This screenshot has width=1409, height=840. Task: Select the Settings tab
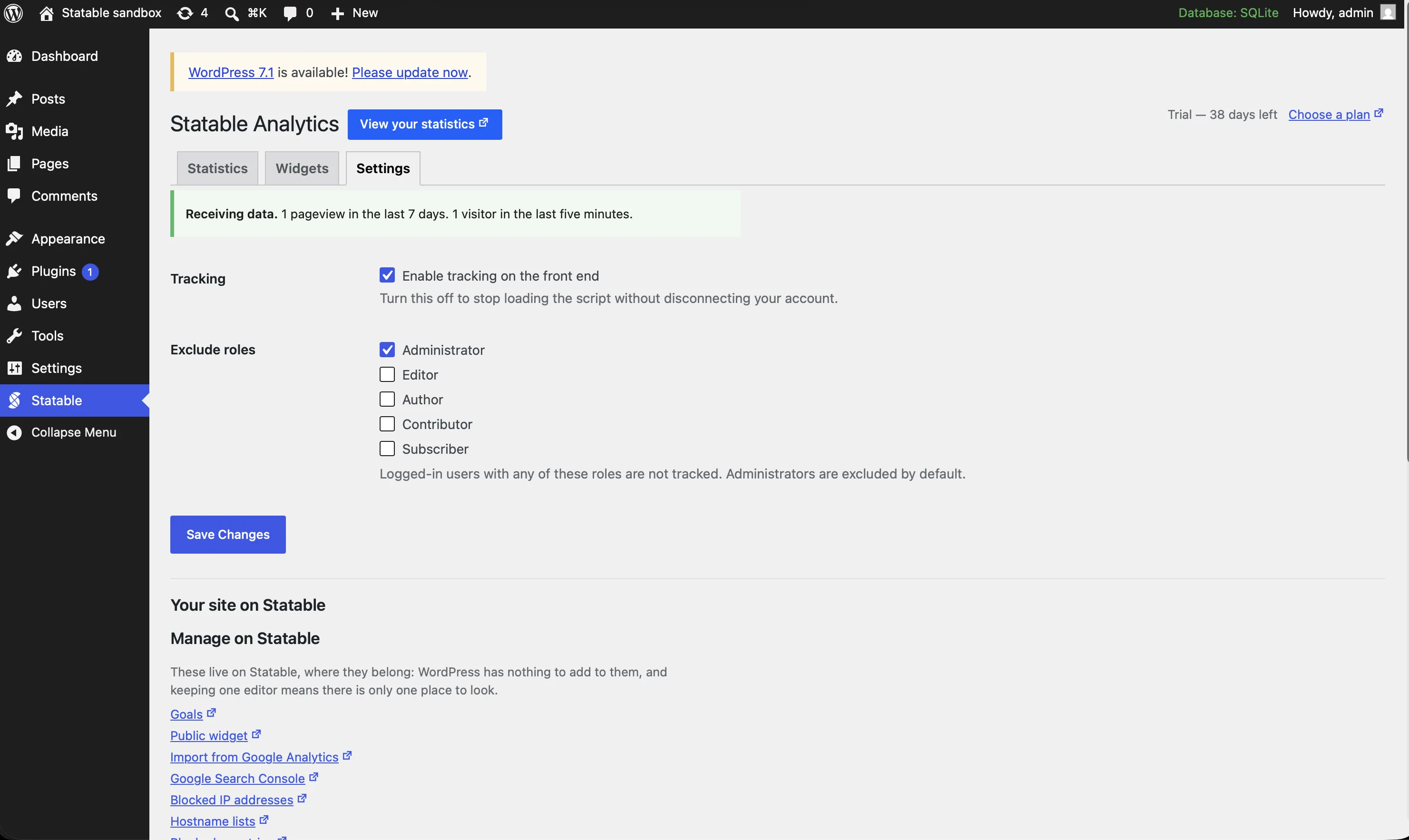383,168
